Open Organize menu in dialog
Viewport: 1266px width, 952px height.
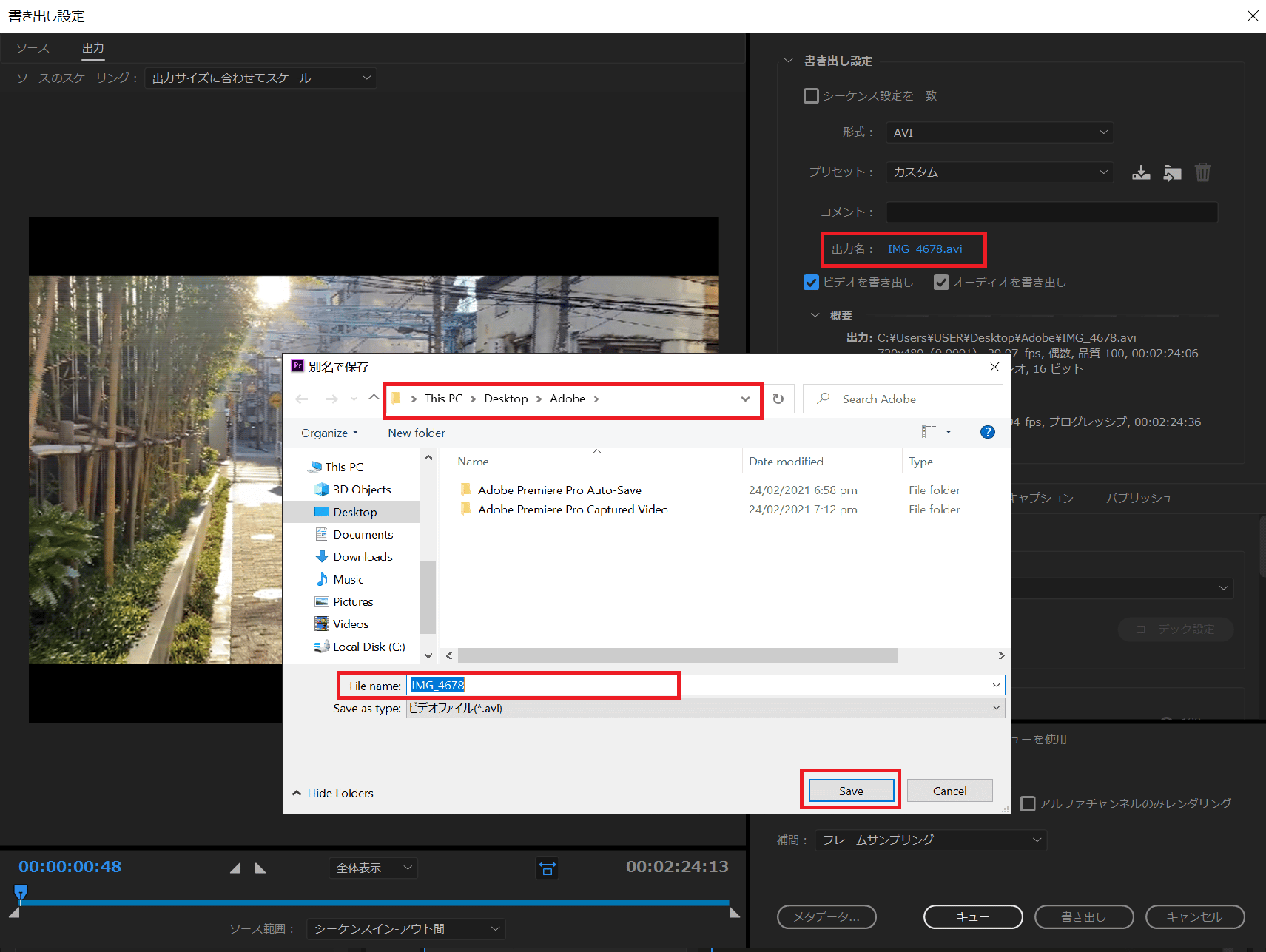[329, 433]
